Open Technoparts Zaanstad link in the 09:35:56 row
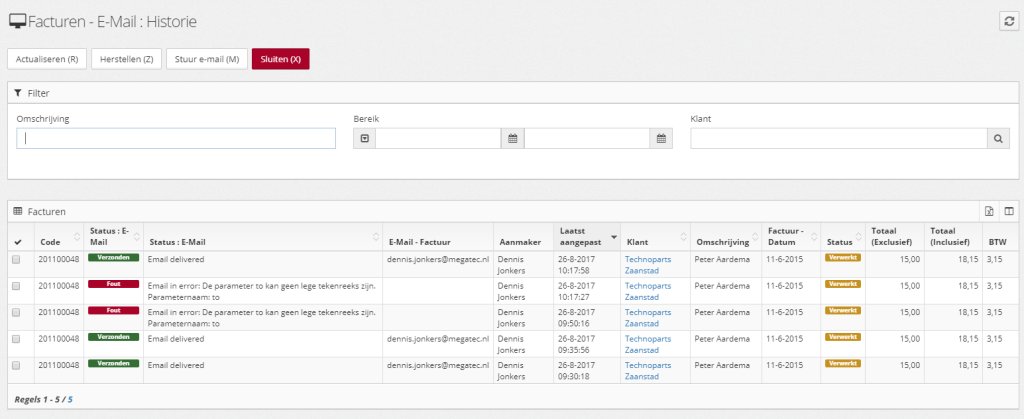Screen dimensions: 1024x419 click(x=648, y=344)
